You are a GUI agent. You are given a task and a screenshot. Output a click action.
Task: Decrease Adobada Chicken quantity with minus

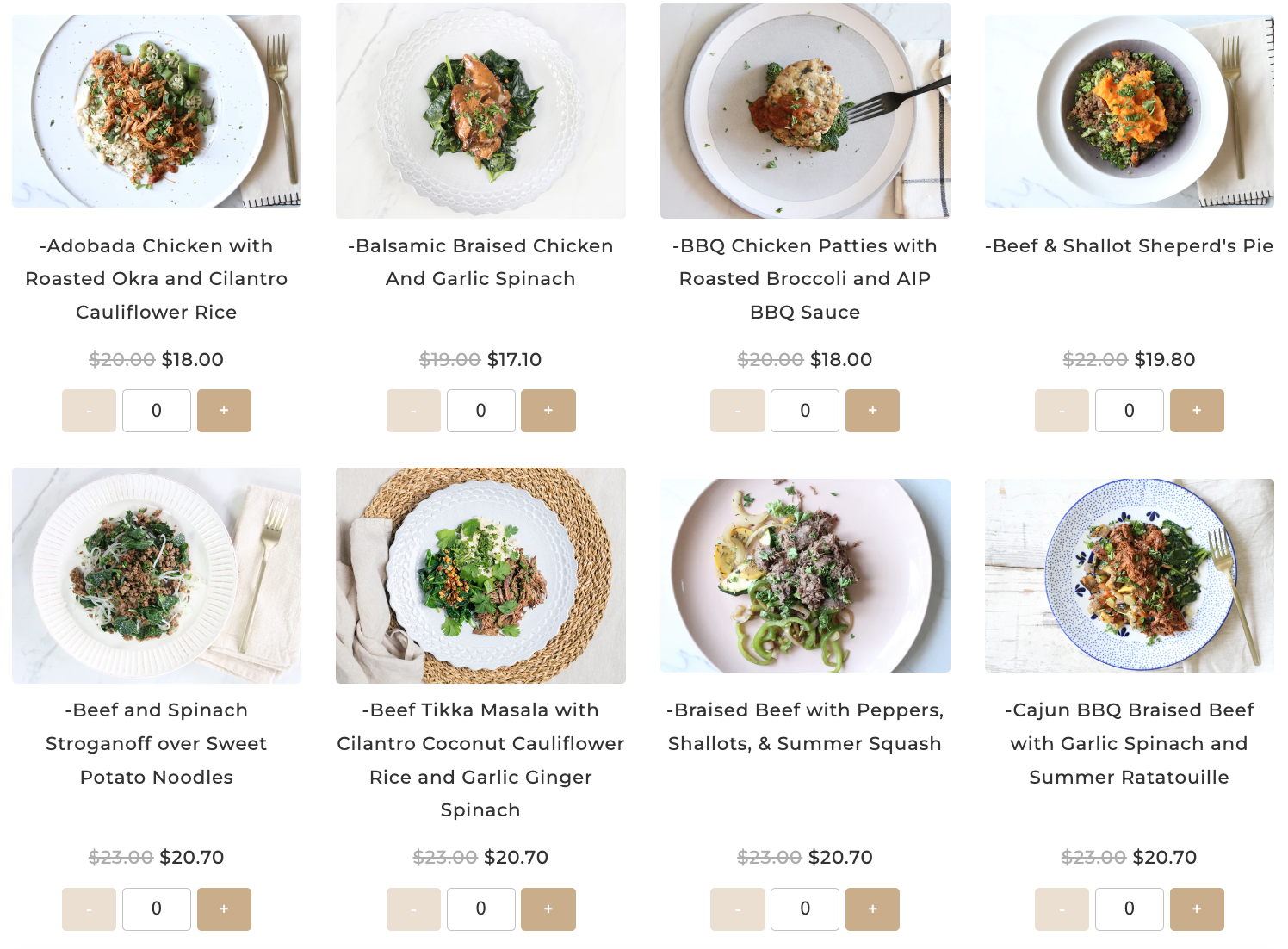(x=89, y=411)
